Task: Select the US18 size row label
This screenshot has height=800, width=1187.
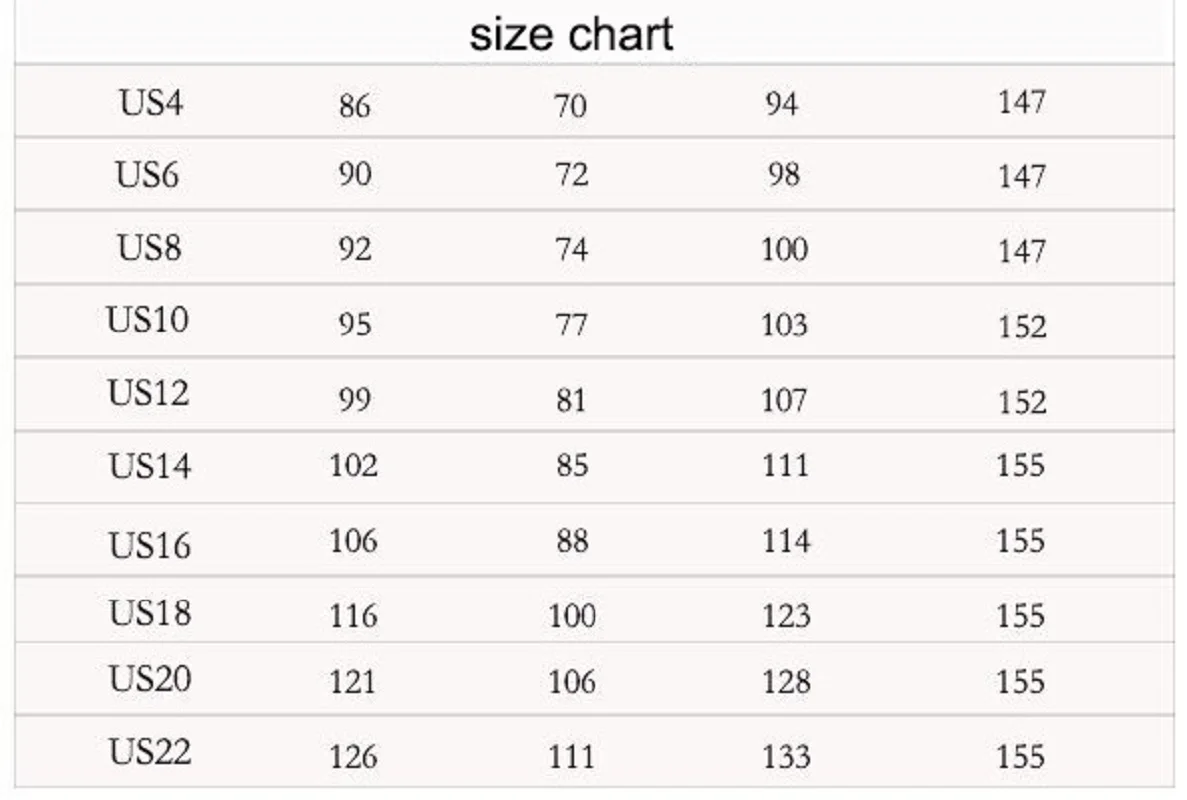Action: pos(149,612)
